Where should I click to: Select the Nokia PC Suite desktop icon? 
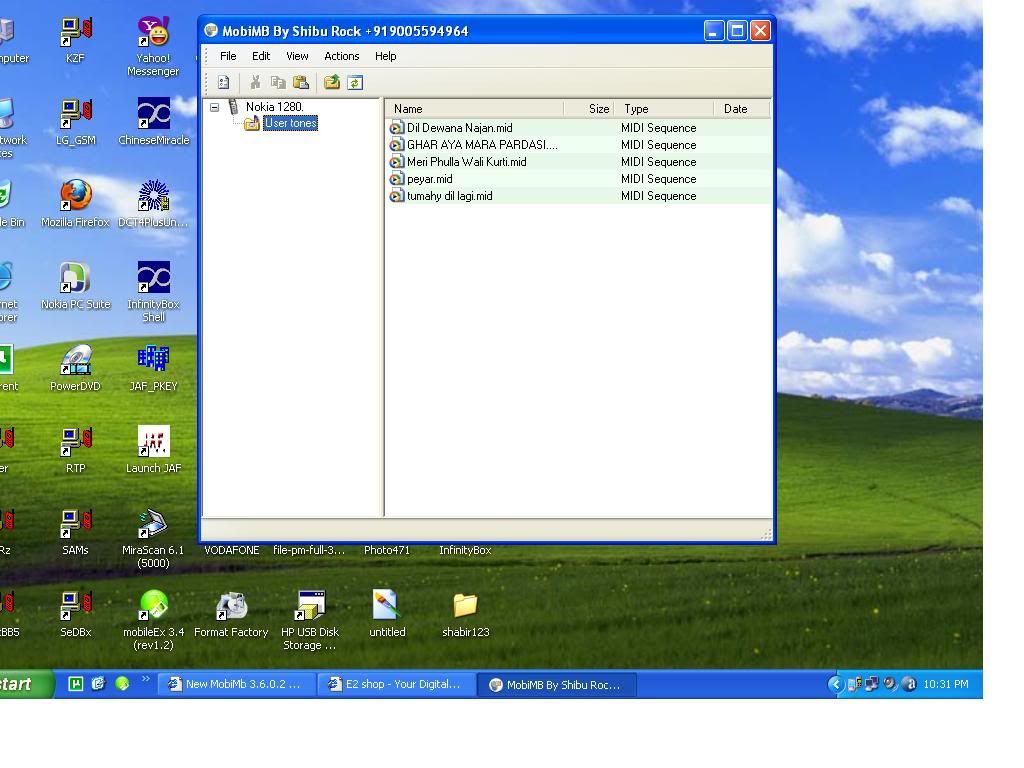point(76,286)
